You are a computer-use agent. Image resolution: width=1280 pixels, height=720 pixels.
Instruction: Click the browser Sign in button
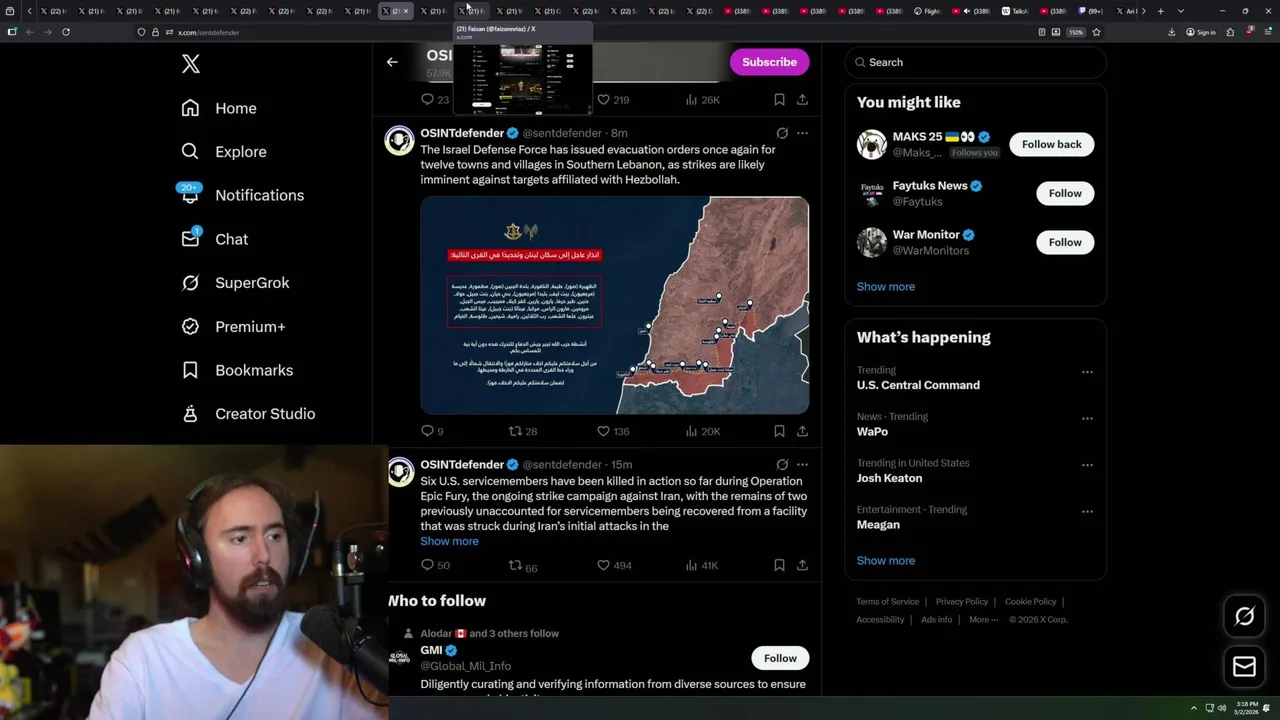(x=1200, y=32)
